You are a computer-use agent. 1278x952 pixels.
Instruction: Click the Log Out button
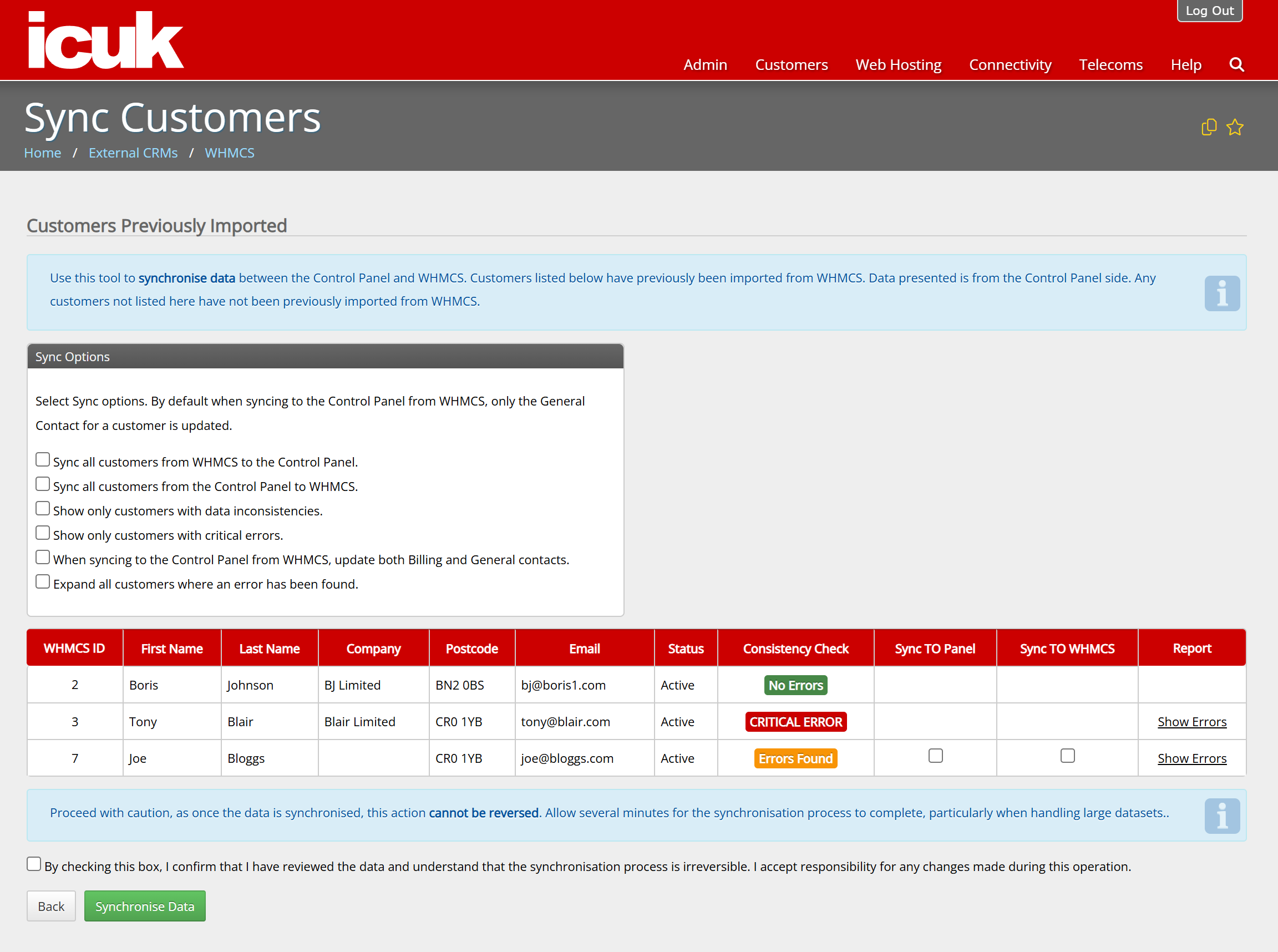click(x=1209, y=11)
